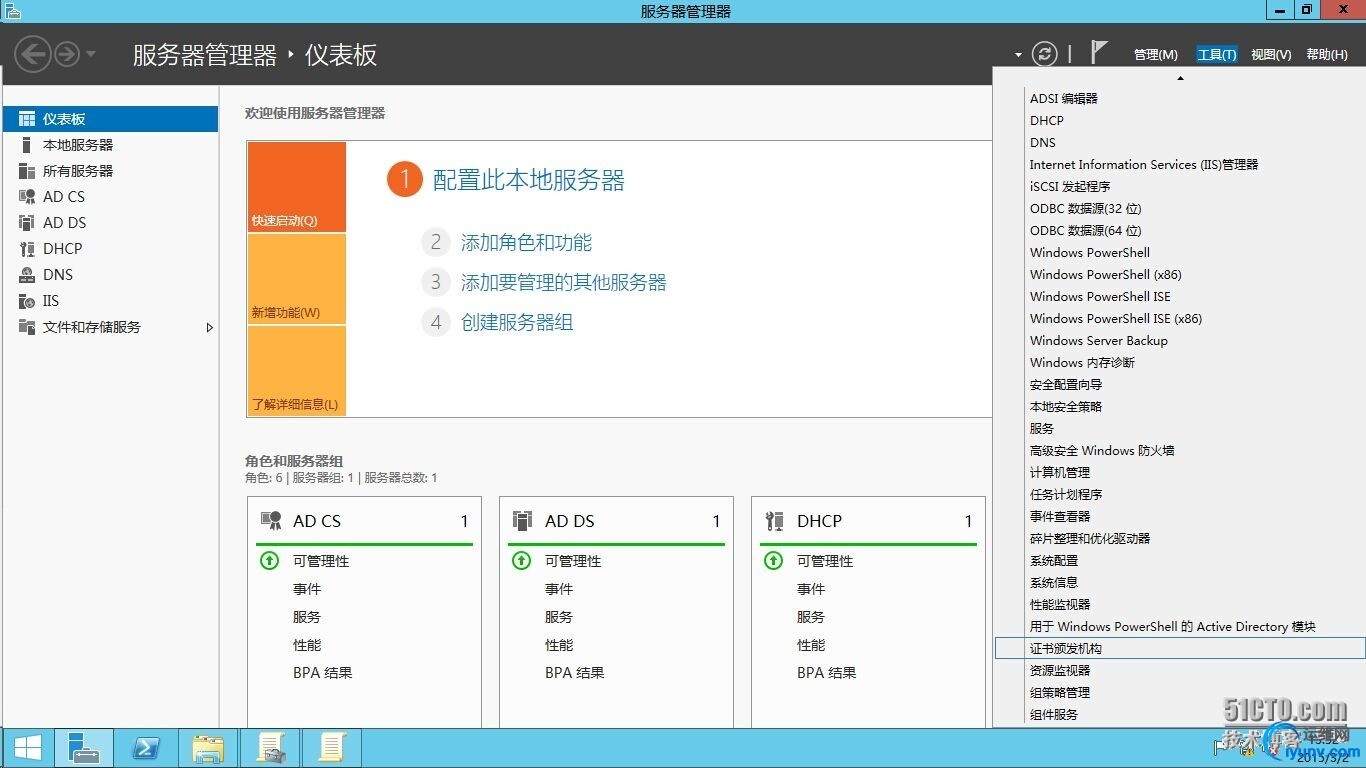Viewport: 1366px width, 768px height.
Task: Open the 管理(M) menu
Action: [x=1156, y=55]
